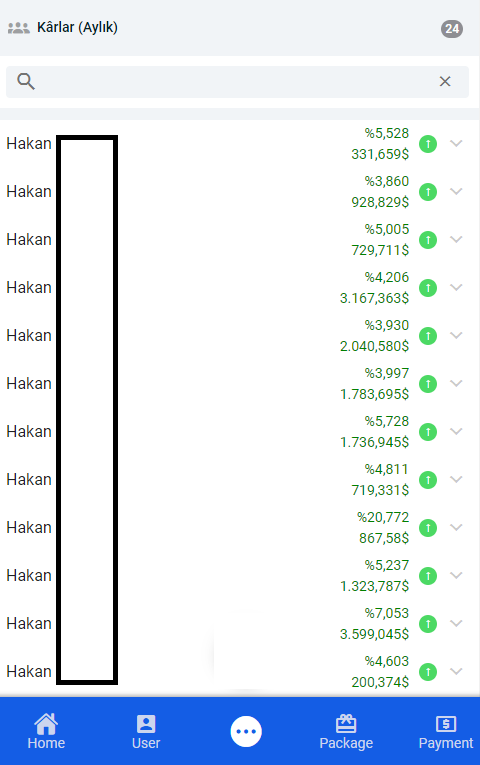Expand the row showing 3.167,363$
Screen dimensions: 480x765
456,287
